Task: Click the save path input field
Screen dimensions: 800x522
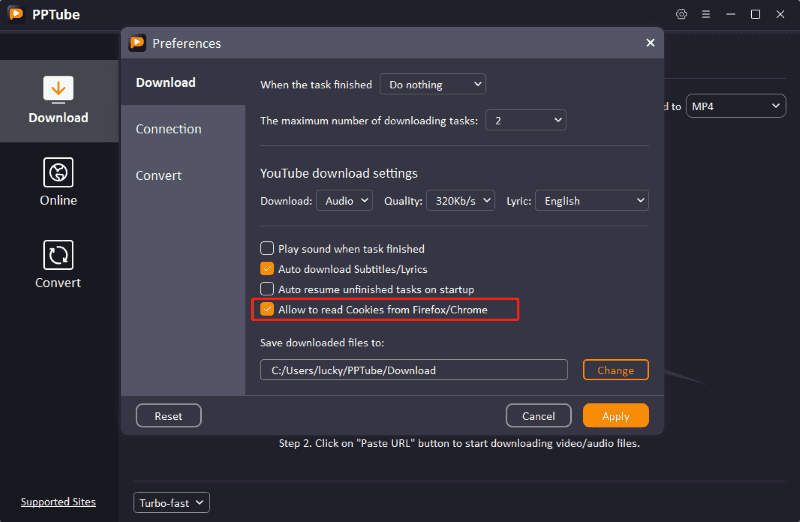Action: [x=414, y=370]
